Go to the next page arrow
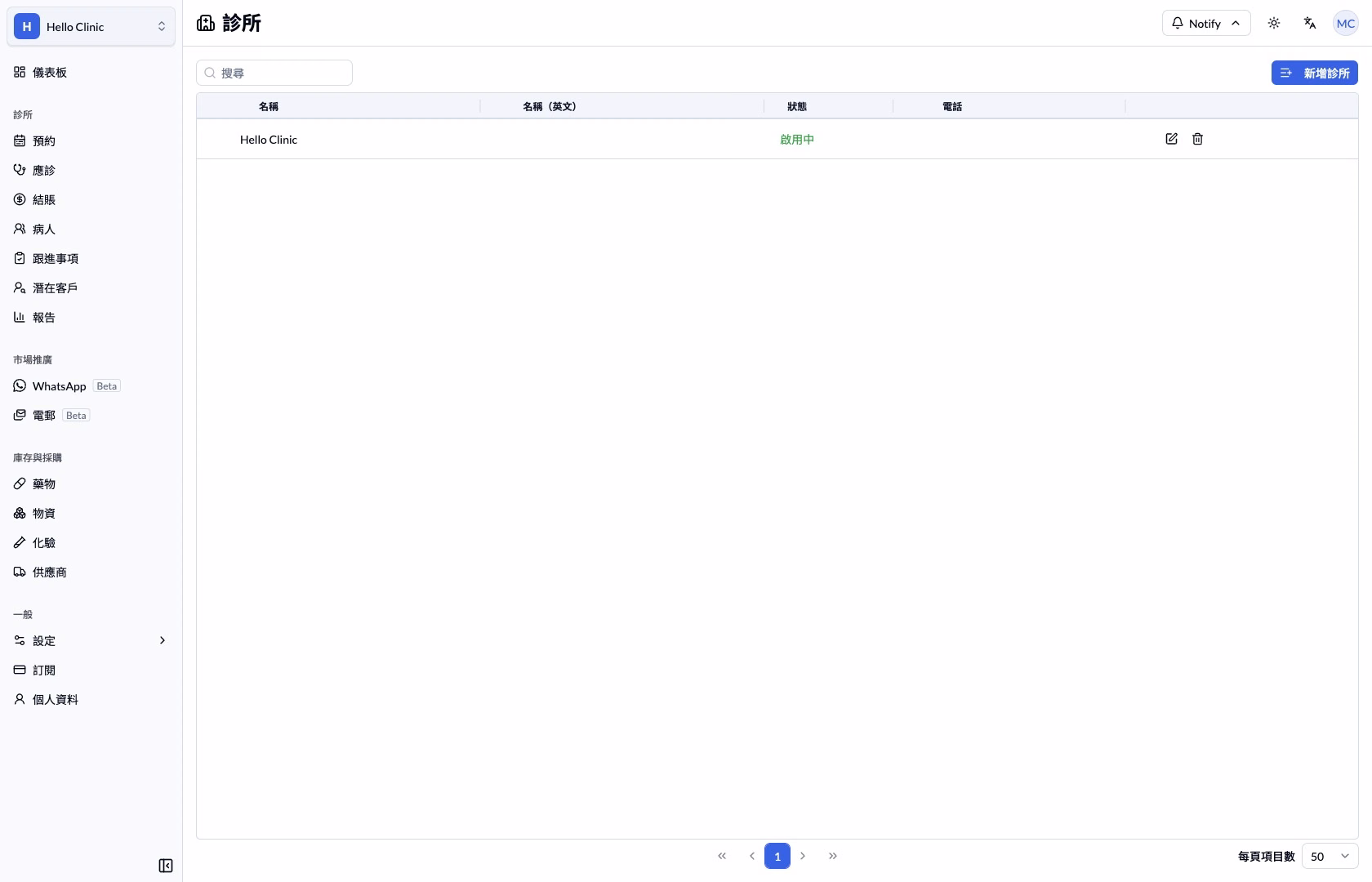The height and width of the screenshot is (882, 1372). 803,856
